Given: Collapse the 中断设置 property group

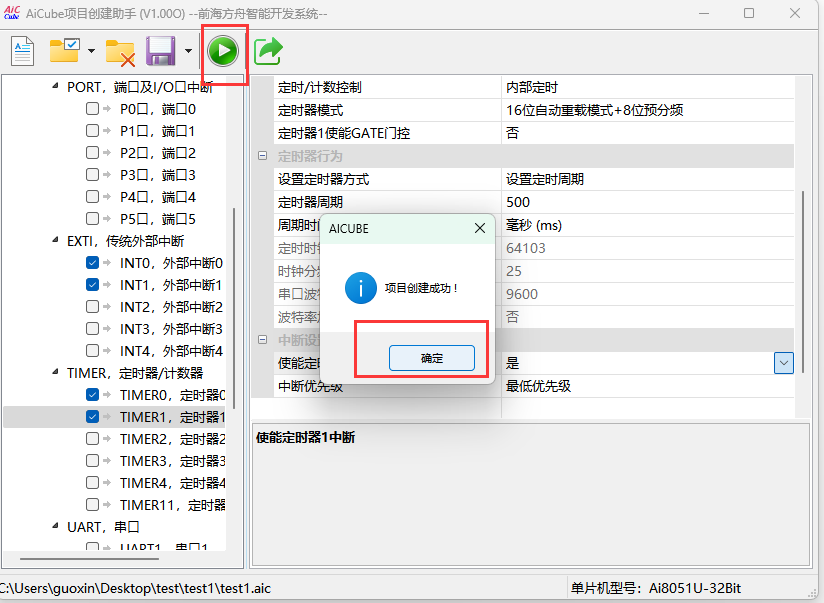Looking at the screenshot, I should click(263, 340).
